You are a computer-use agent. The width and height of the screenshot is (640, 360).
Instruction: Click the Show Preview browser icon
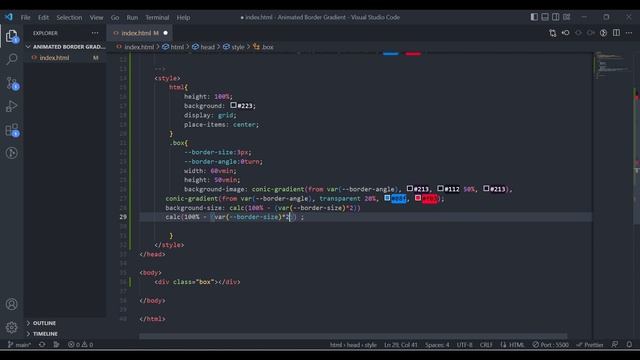click(603, 33)
